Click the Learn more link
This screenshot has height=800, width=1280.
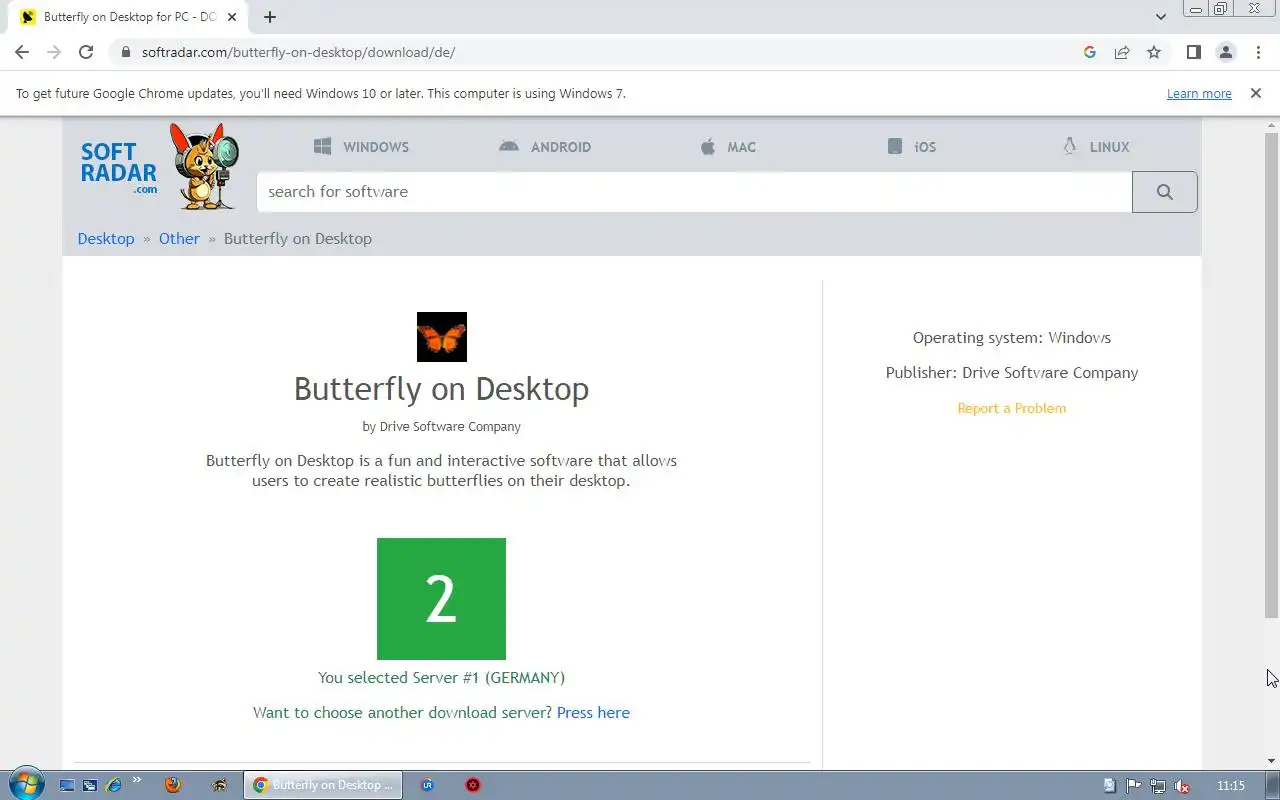[1199, 94]
